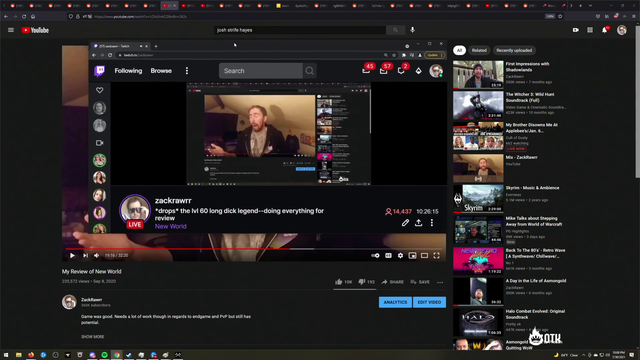Start YouTube voice search microphone

click(x=412, y=30)
